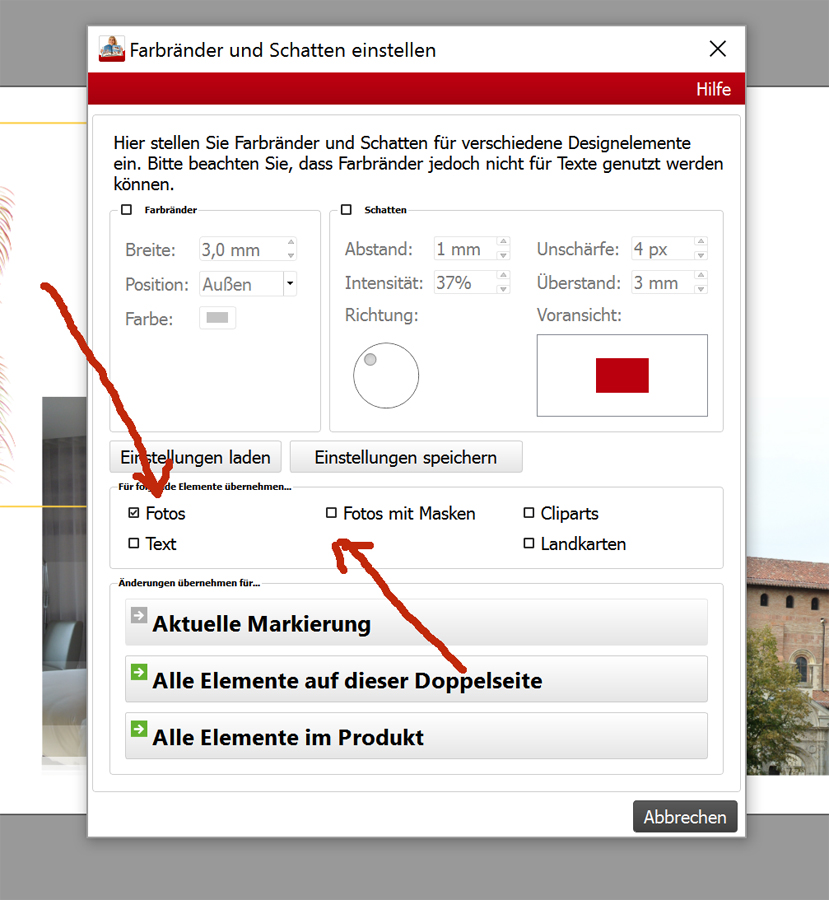Open the Farbe color swatch
829x900 pixels.
coord(218,317)
